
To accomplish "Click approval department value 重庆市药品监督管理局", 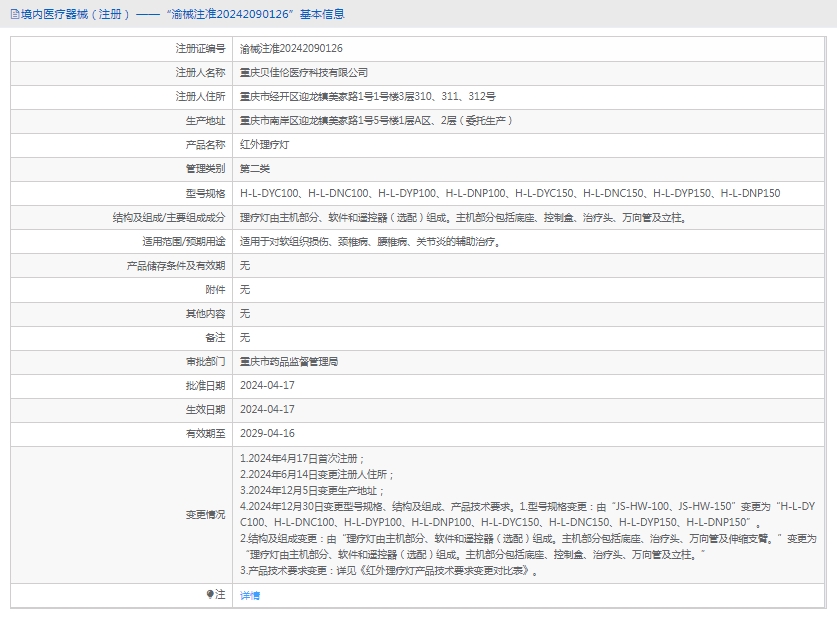I will 289,362.
